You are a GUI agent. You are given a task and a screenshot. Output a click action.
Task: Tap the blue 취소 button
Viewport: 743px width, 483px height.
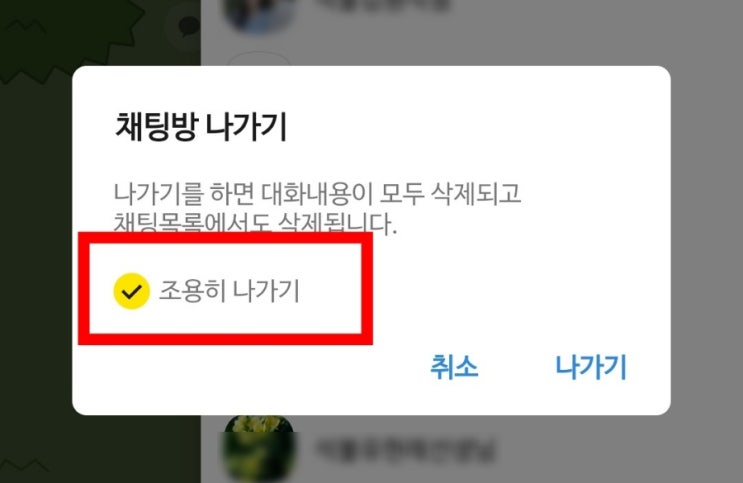click(x=454, y=367)
